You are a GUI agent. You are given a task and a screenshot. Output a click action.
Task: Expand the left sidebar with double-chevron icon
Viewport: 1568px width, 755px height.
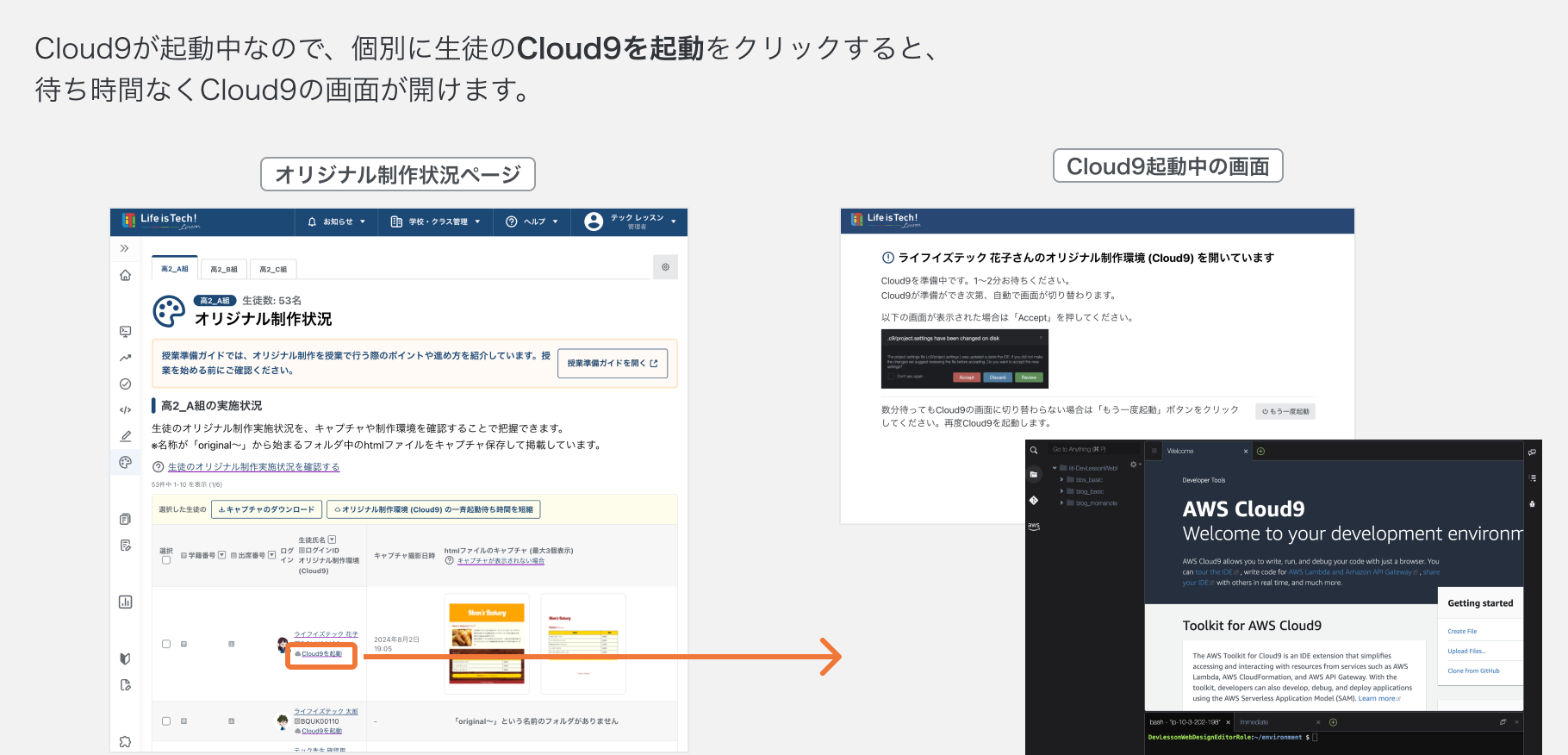[x=125, y=248]
